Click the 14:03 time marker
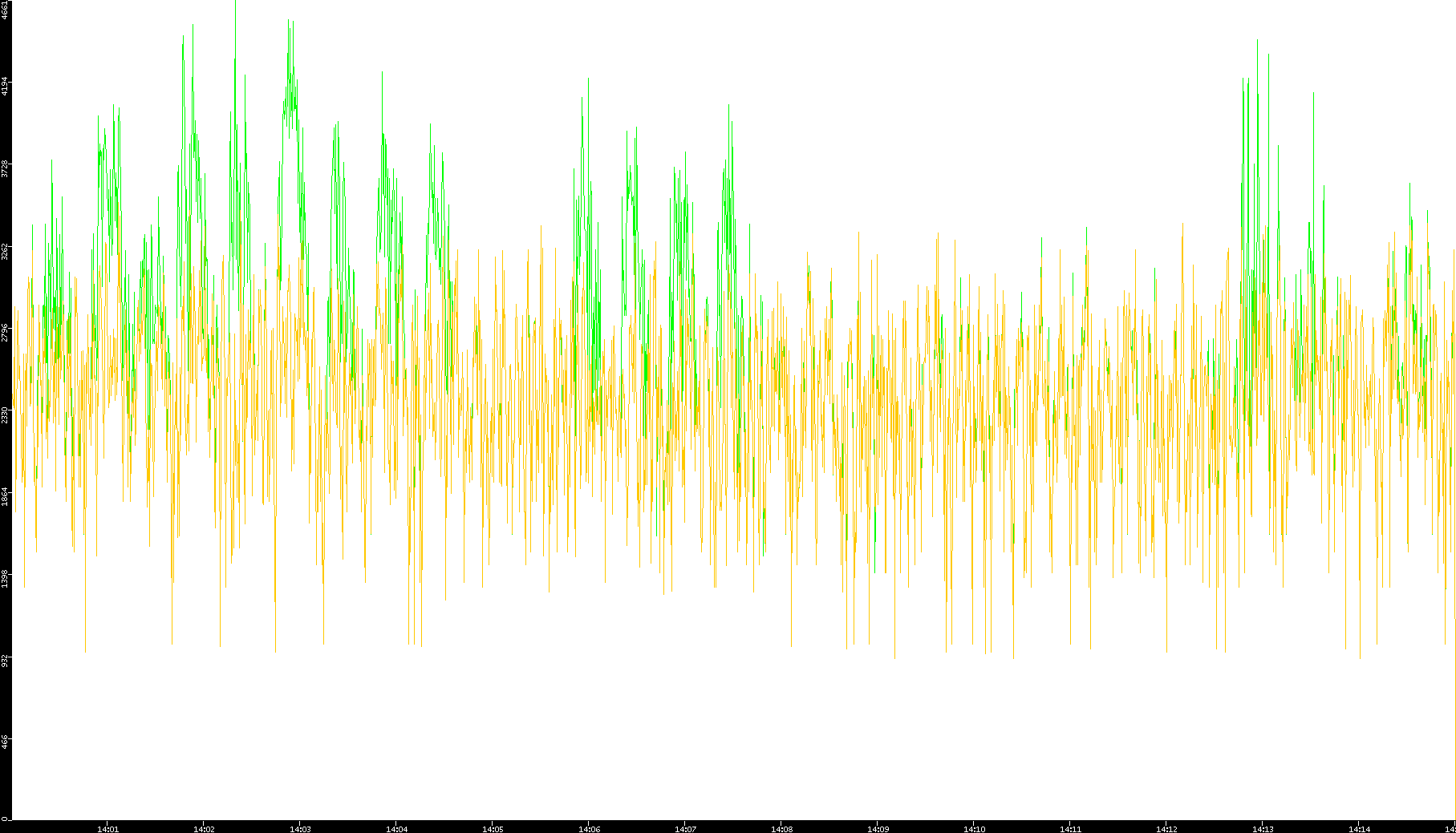Image resolution: width=1456 pixels, height=833 pixels. tap(300, 829)
